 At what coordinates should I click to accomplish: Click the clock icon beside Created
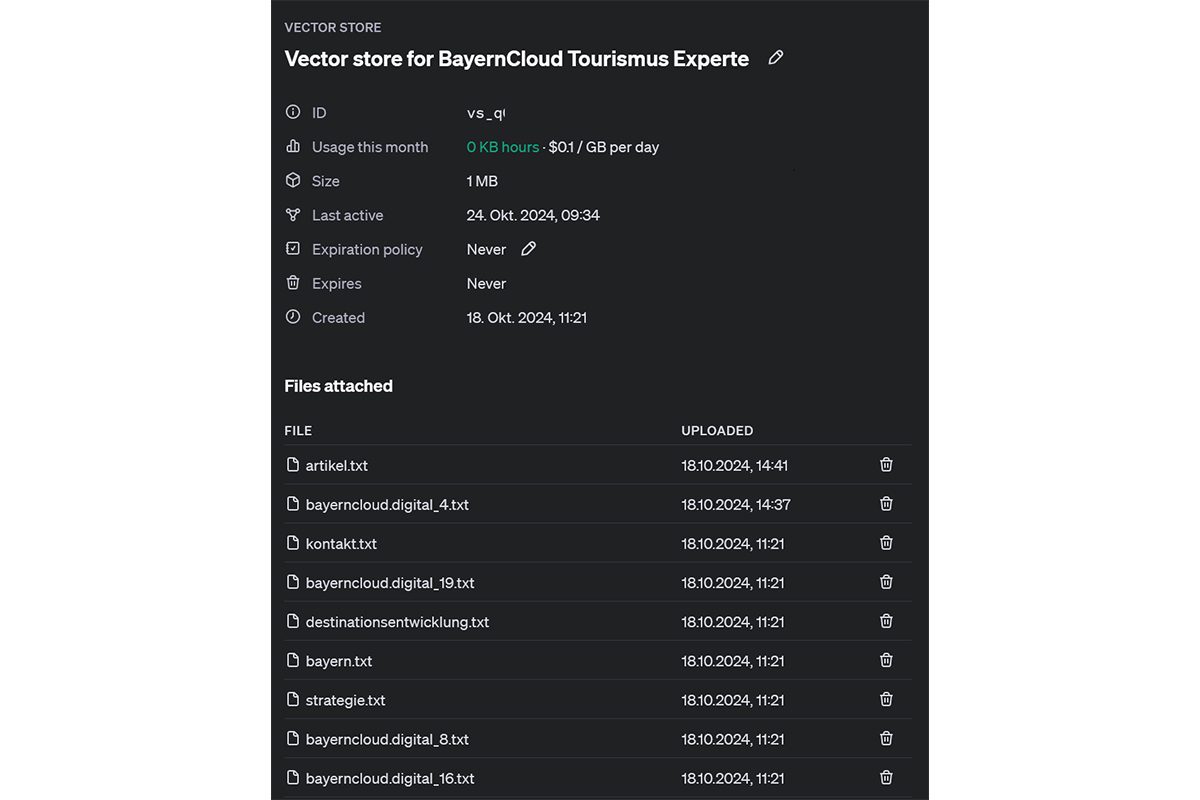292,317
